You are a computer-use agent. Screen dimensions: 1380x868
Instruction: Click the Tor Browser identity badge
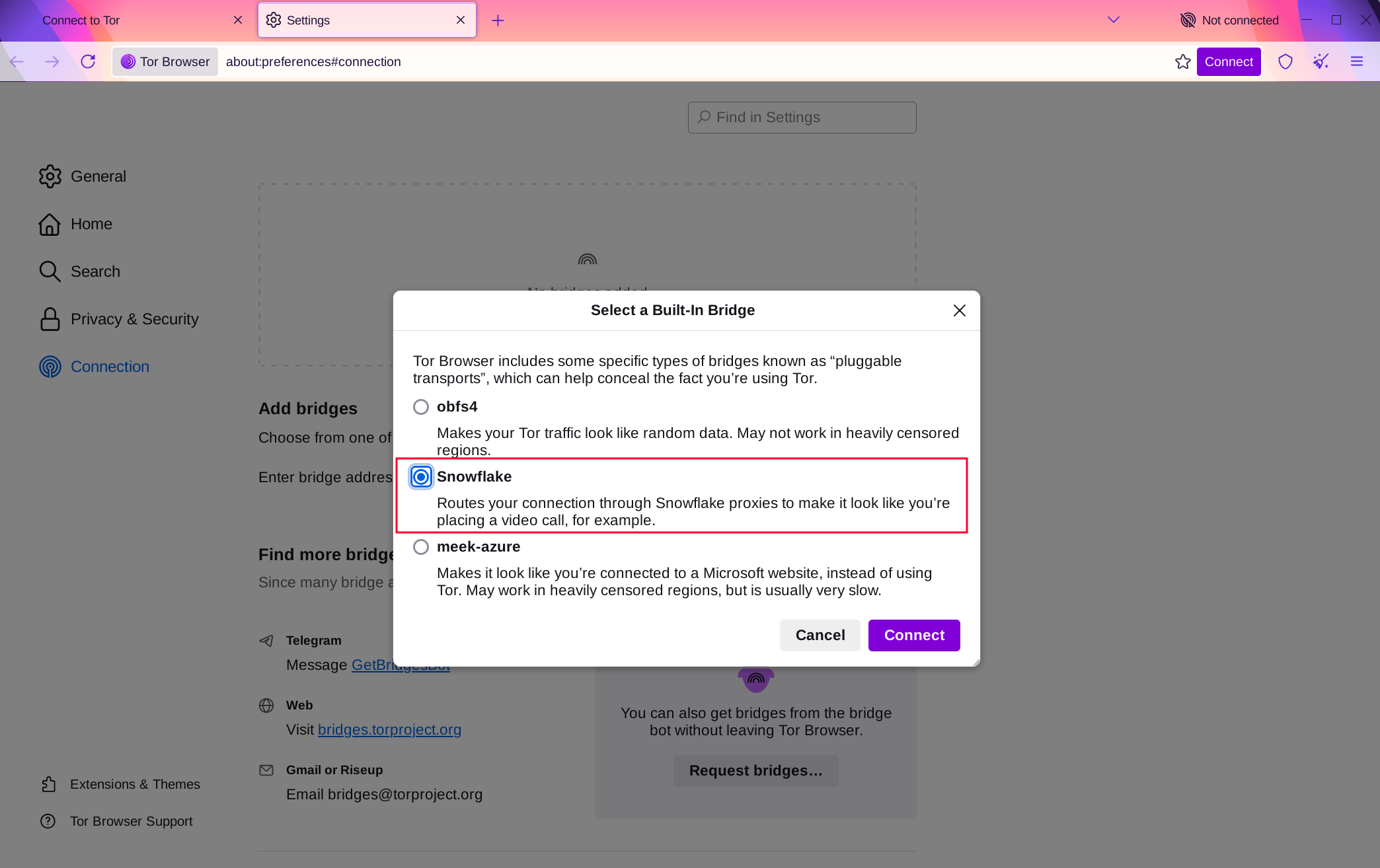pyautogui.click(x=165, y=61)
